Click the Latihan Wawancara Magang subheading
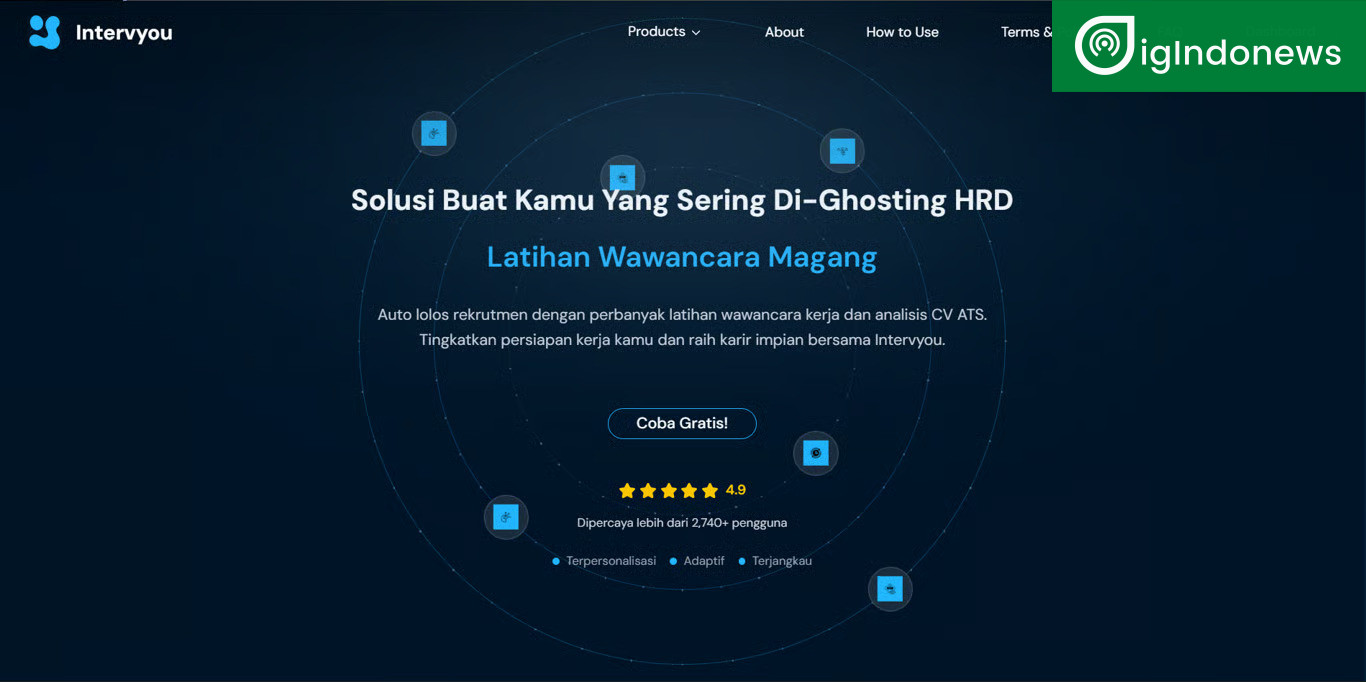Image resolution: width=1366 pixels, height=682 pixels. [x=682, y=257]
